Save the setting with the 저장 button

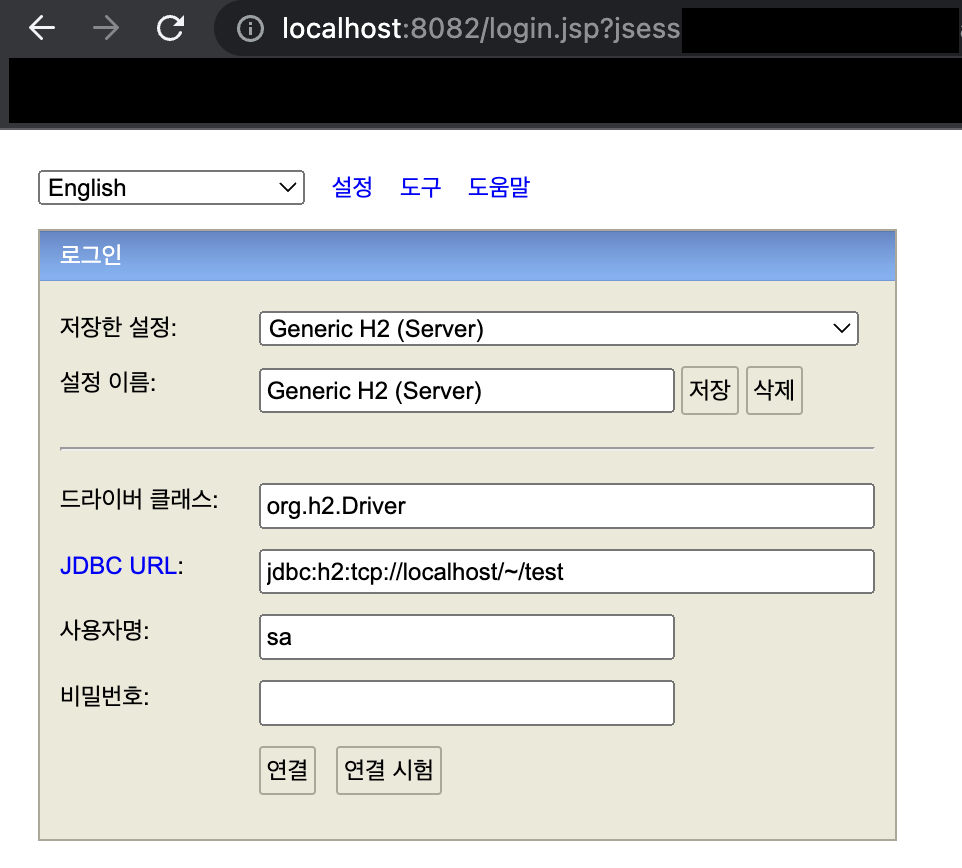[709, 390]
